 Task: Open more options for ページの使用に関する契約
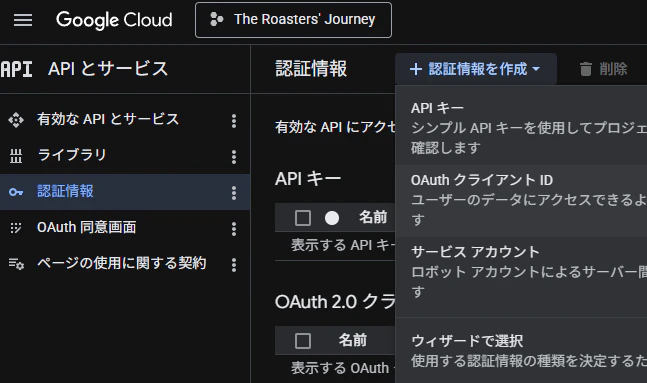(x=234, y=265)
